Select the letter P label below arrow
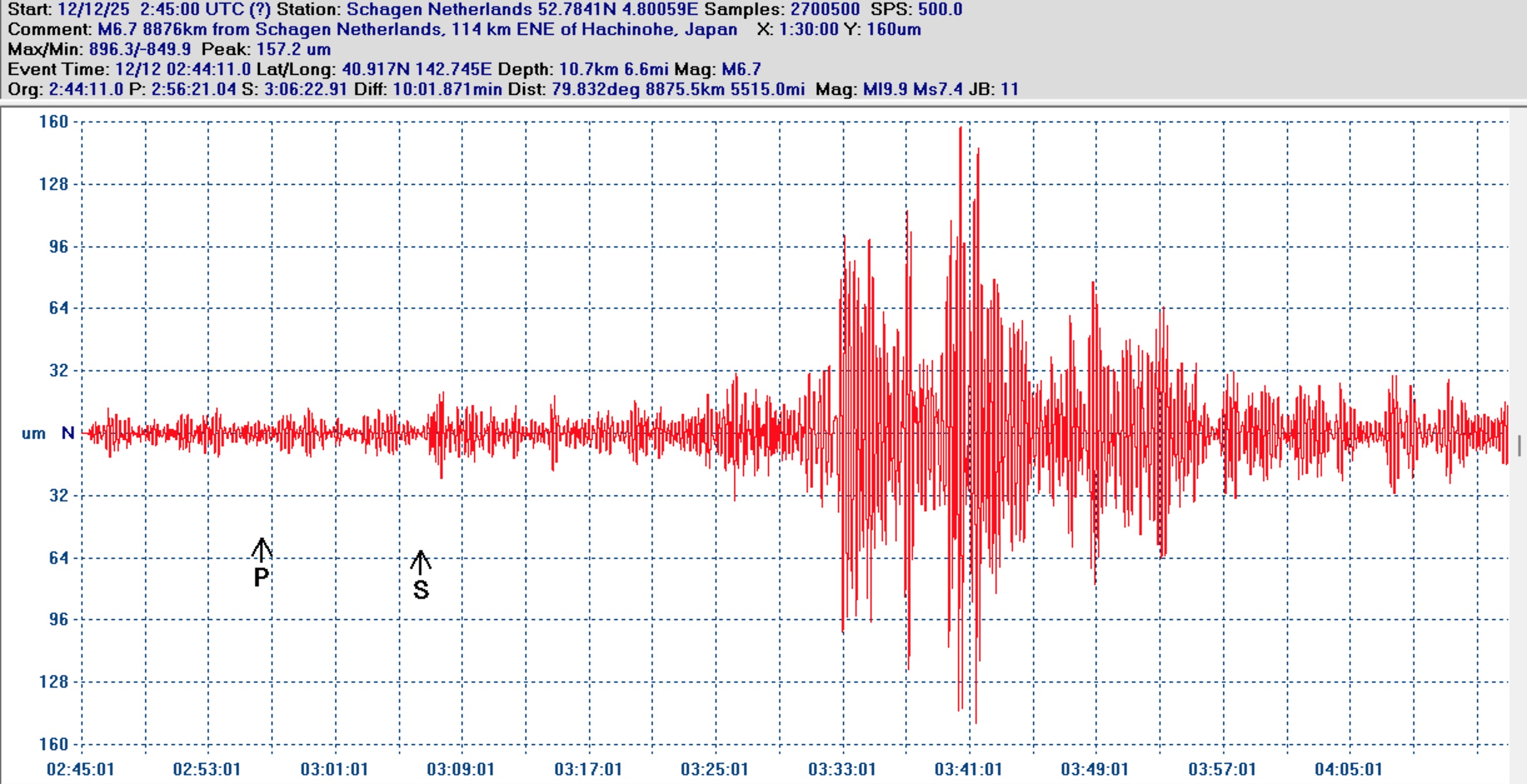Screen dimensions: 1527x784 pos(261,578)
